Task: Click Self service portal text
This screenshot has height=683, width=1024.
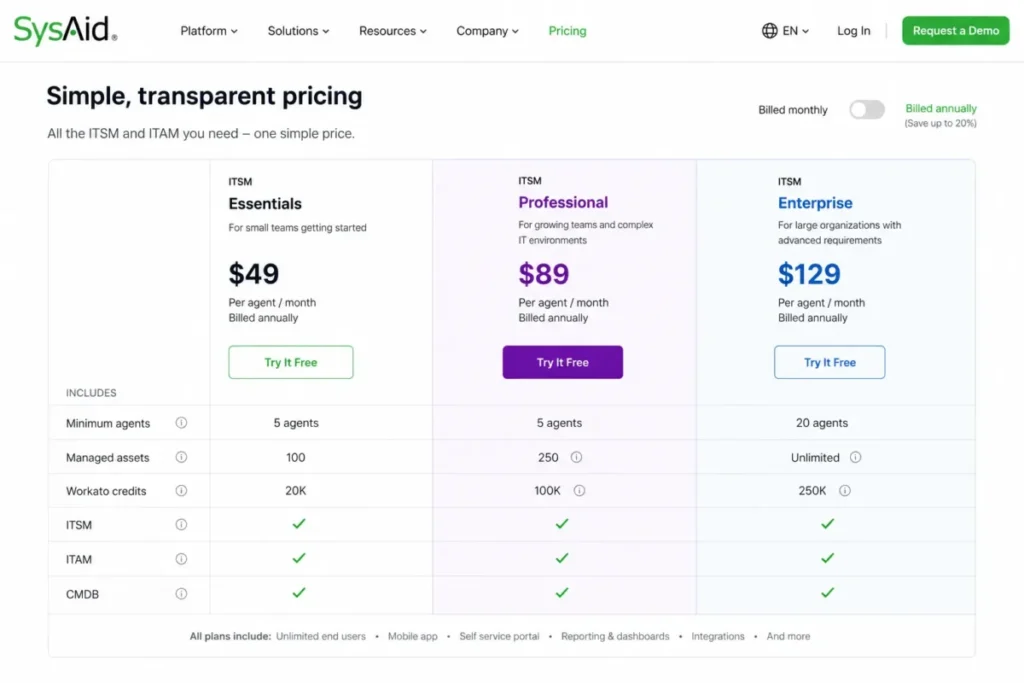Action: coord(499,636)
